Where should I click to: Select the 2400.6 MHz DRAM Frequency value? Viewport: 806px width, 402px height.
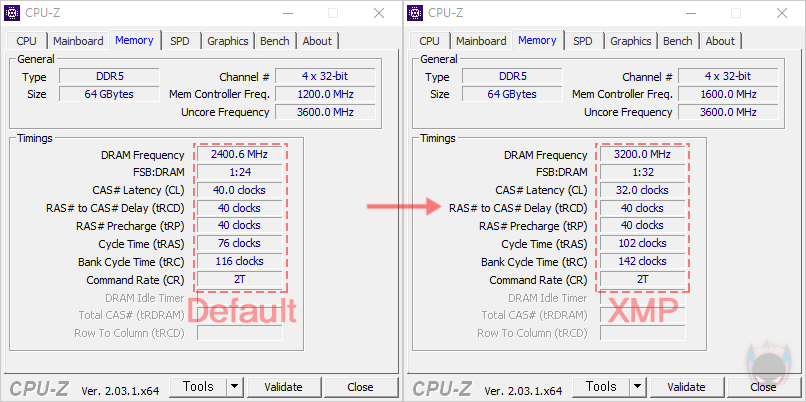[x=240, y=154]
